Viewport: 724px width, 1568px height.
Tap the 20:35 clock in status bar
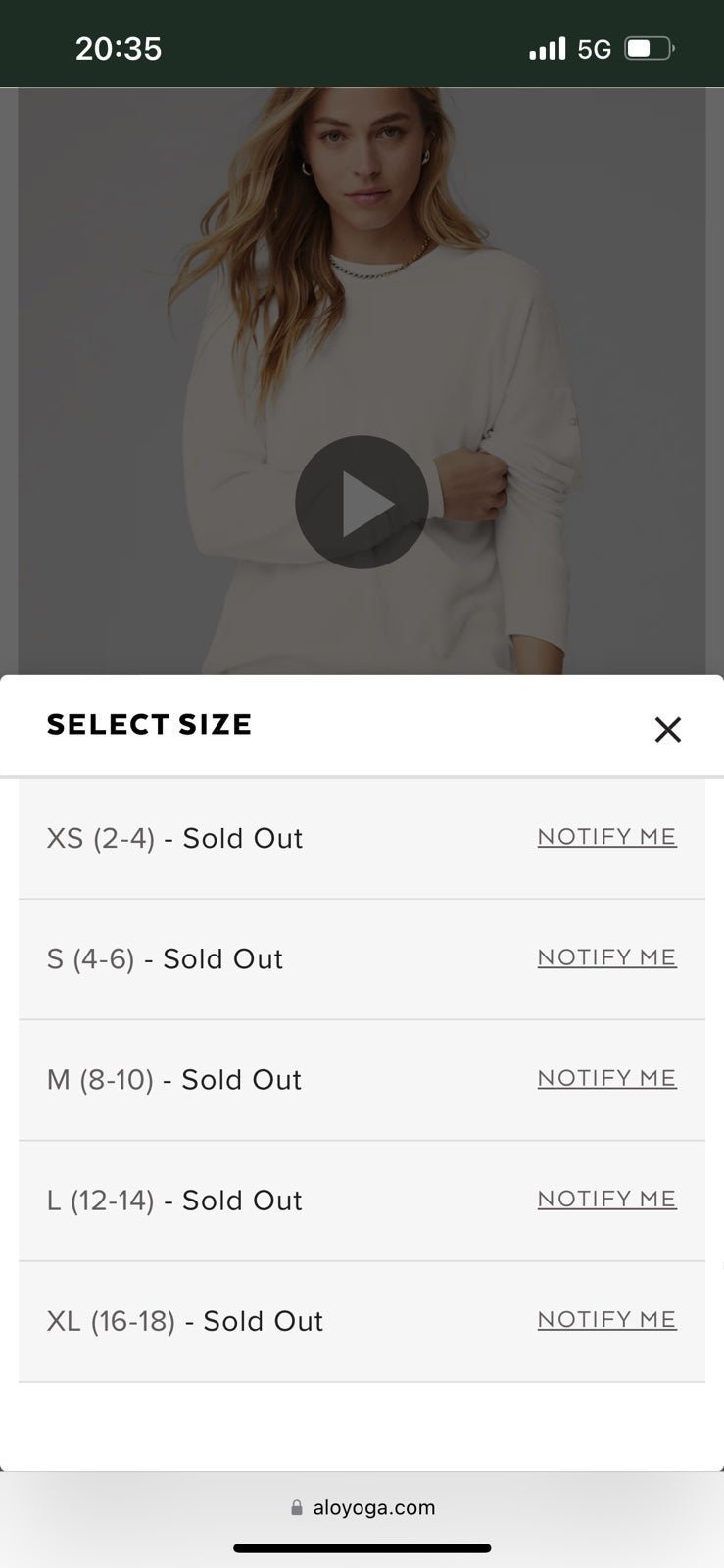[119, 48]
